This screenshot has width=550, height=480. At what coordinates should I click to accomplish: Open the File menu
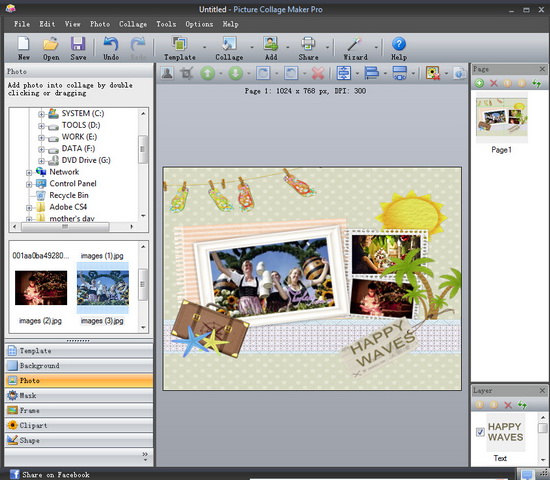(x=22, y=24)
